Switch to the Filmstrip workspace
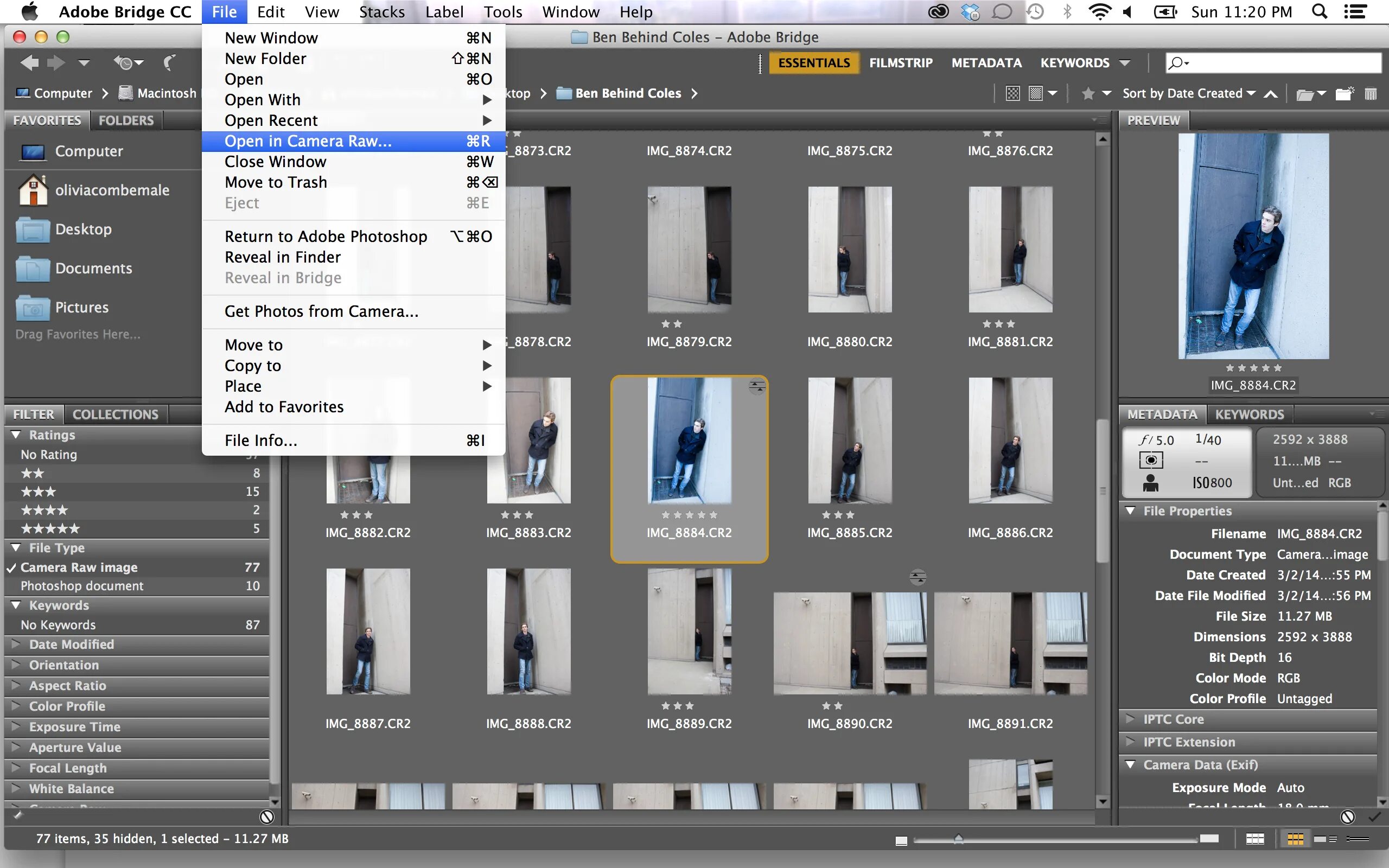 (x=900, y=62)
